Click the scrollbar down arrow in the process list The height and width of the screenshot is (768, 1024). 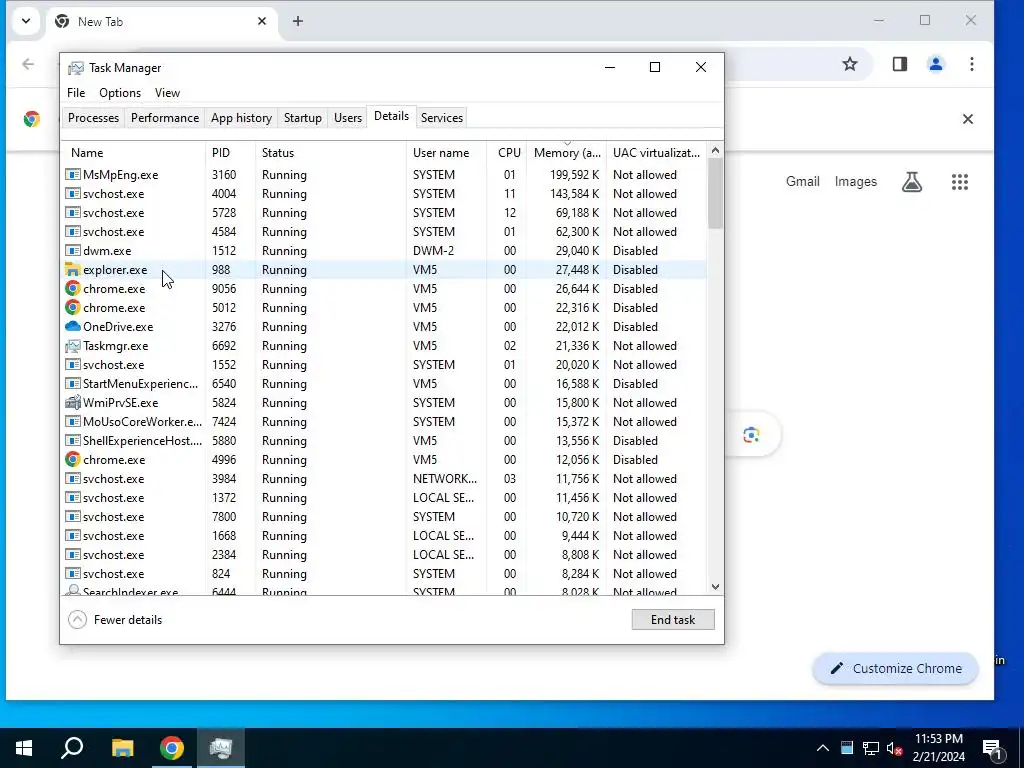(715, 587)
